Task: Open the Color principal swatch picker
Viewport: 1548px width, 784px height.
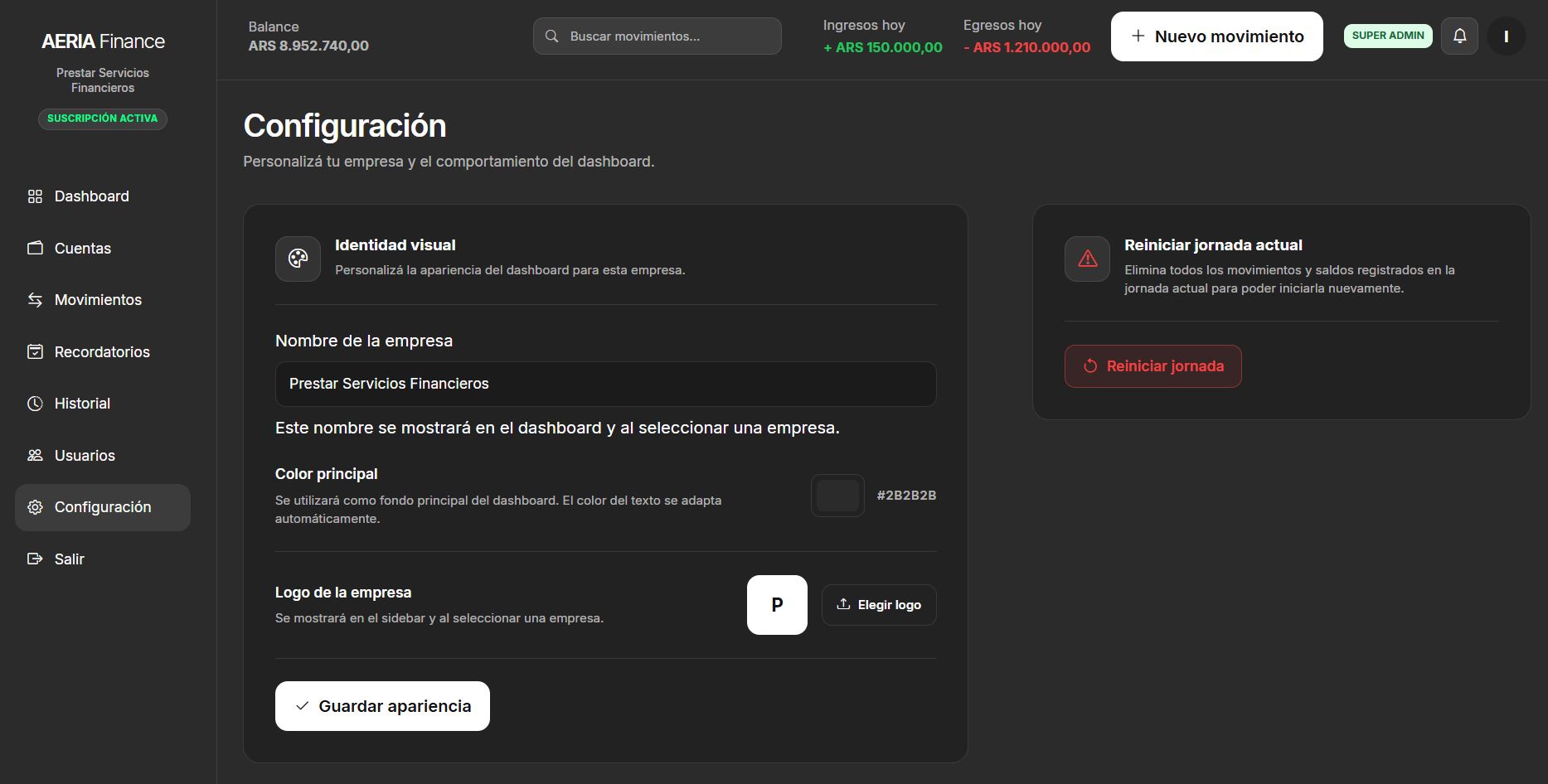Action: pos(837,496)
